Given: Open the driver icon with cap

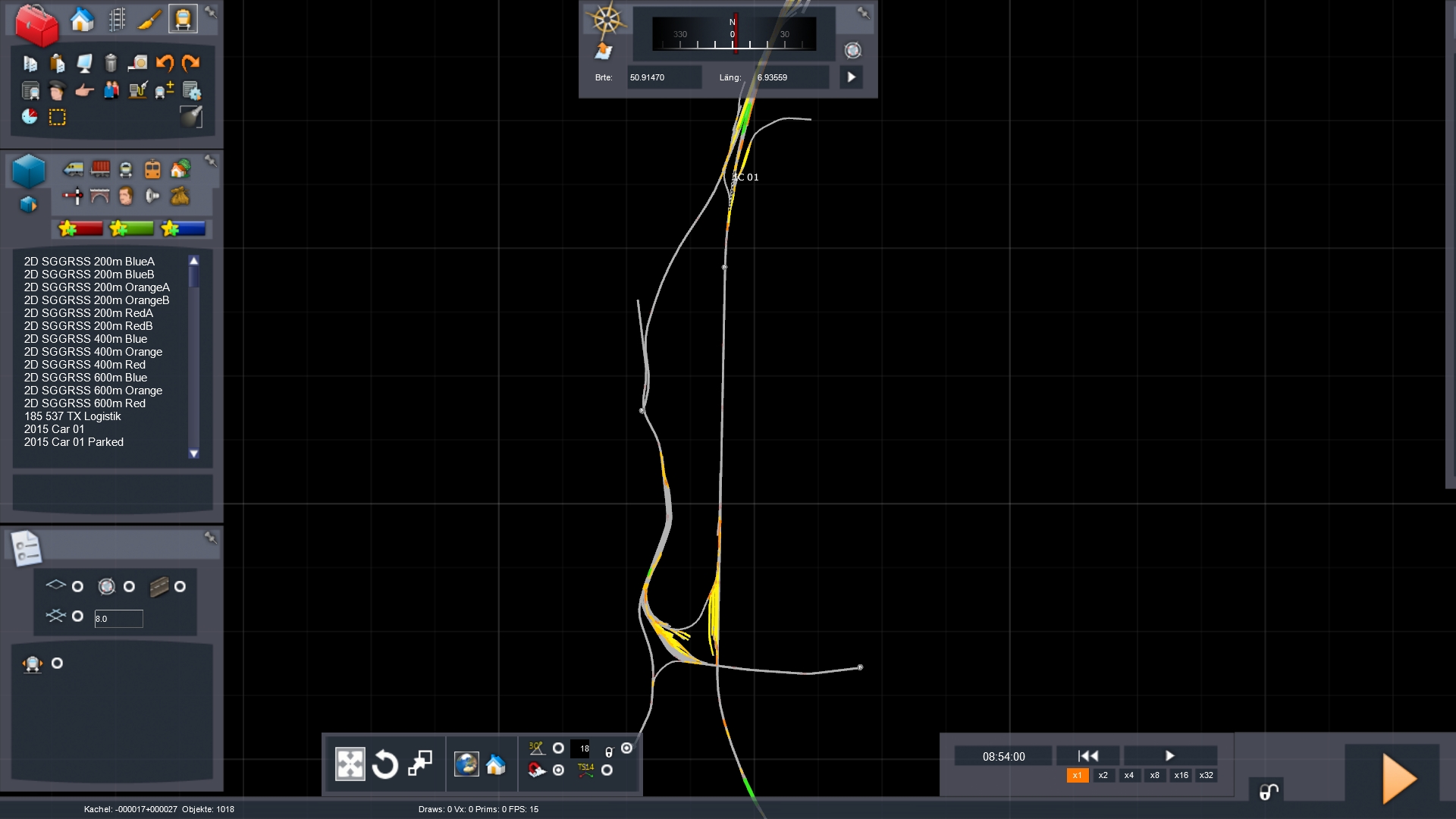Looking at the screenshot, I should (57, 91).
